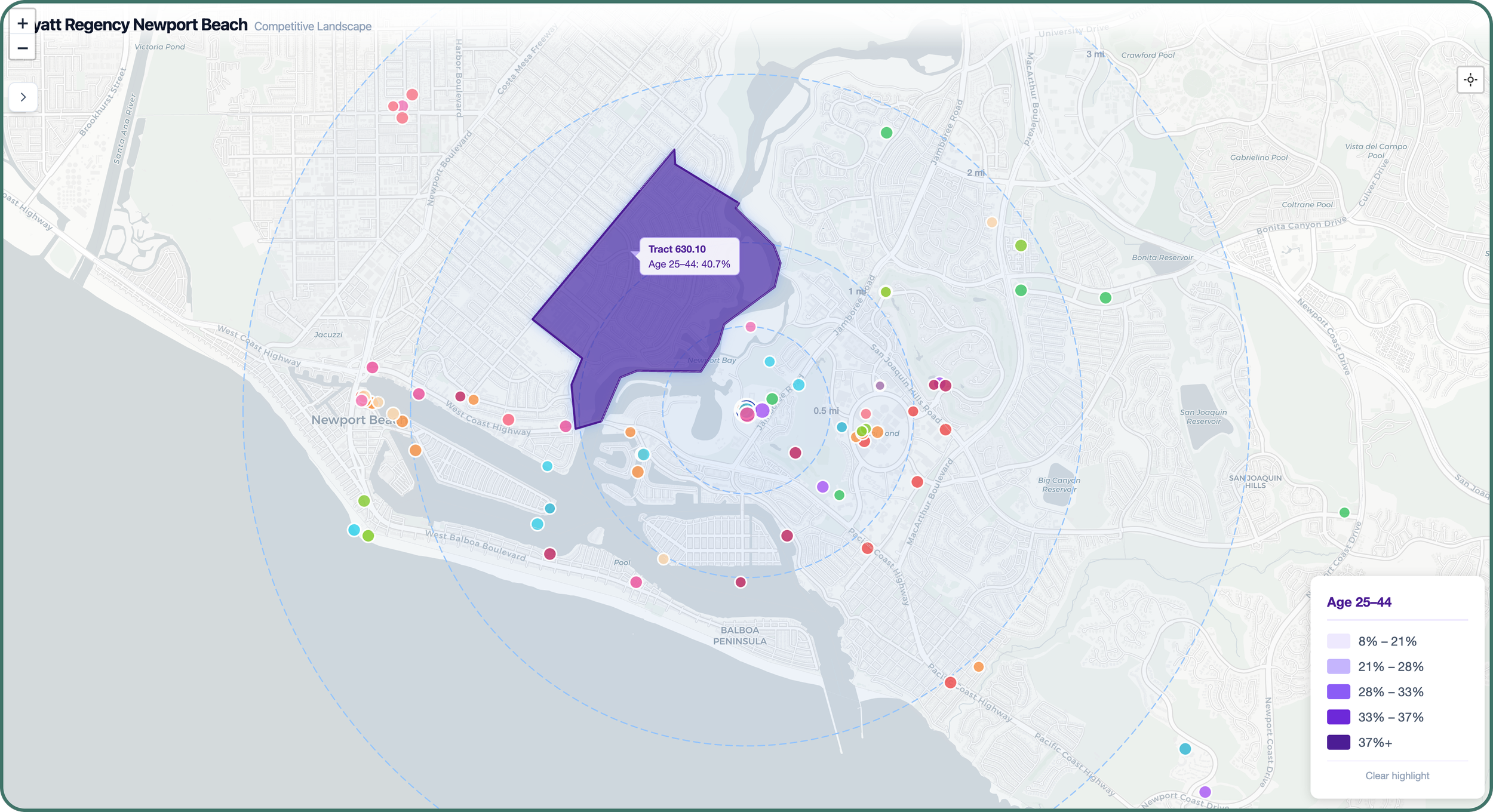
Task: Click the Hyatt Regency Newport Beach title
Action: tap(140, 25)
